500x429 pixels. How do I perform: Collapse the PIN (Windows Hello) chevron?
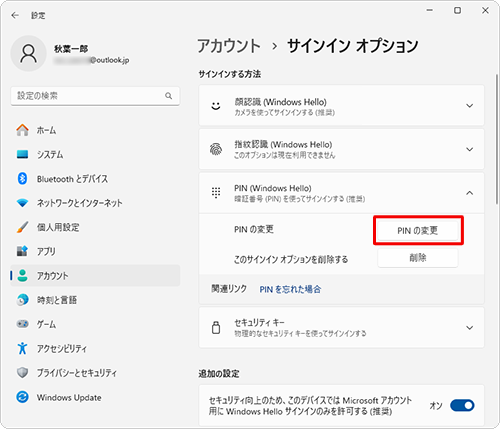click(x=469, y=193)
